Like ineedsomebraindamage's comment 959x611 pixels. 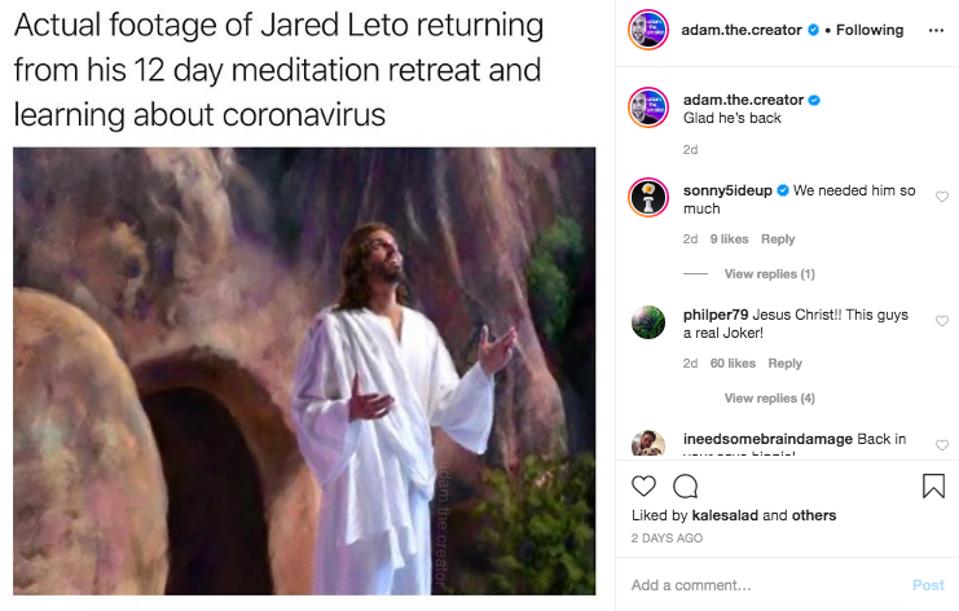coord(941,445)
